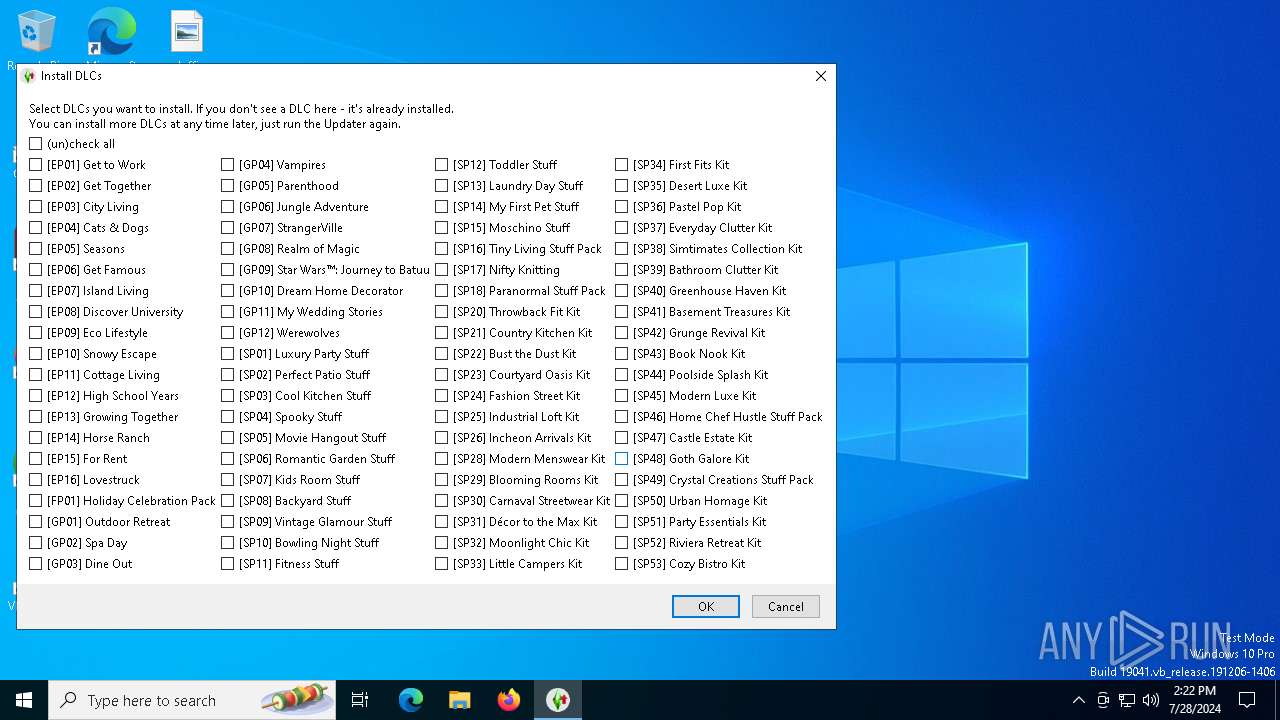Viewport: 1280px width, 720px height.
Task: Check [GP10] Dream Home Decorator
Action: tap(228, 291)
